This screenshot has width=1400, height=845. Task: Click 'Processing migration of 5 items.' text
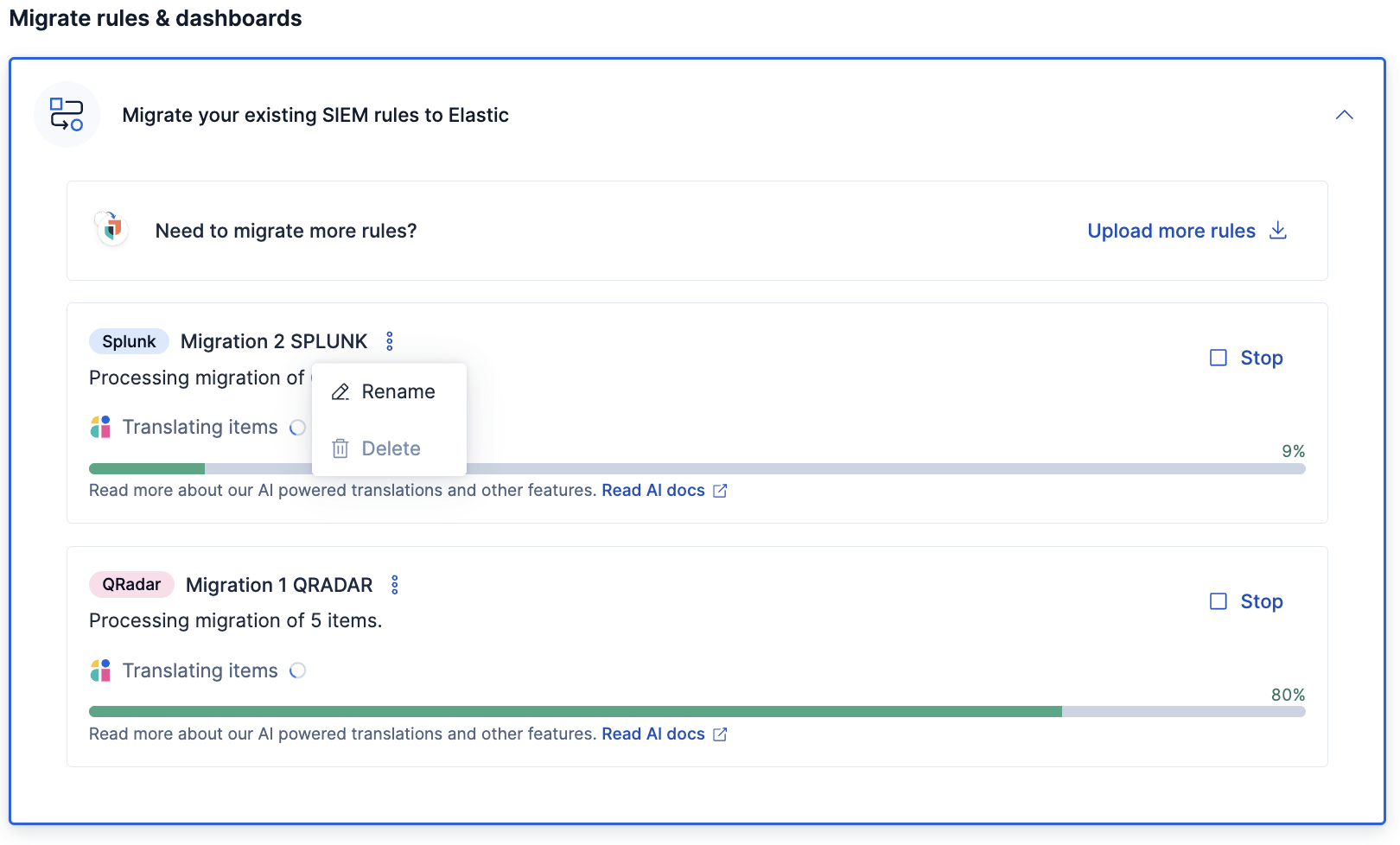[235, 620]
